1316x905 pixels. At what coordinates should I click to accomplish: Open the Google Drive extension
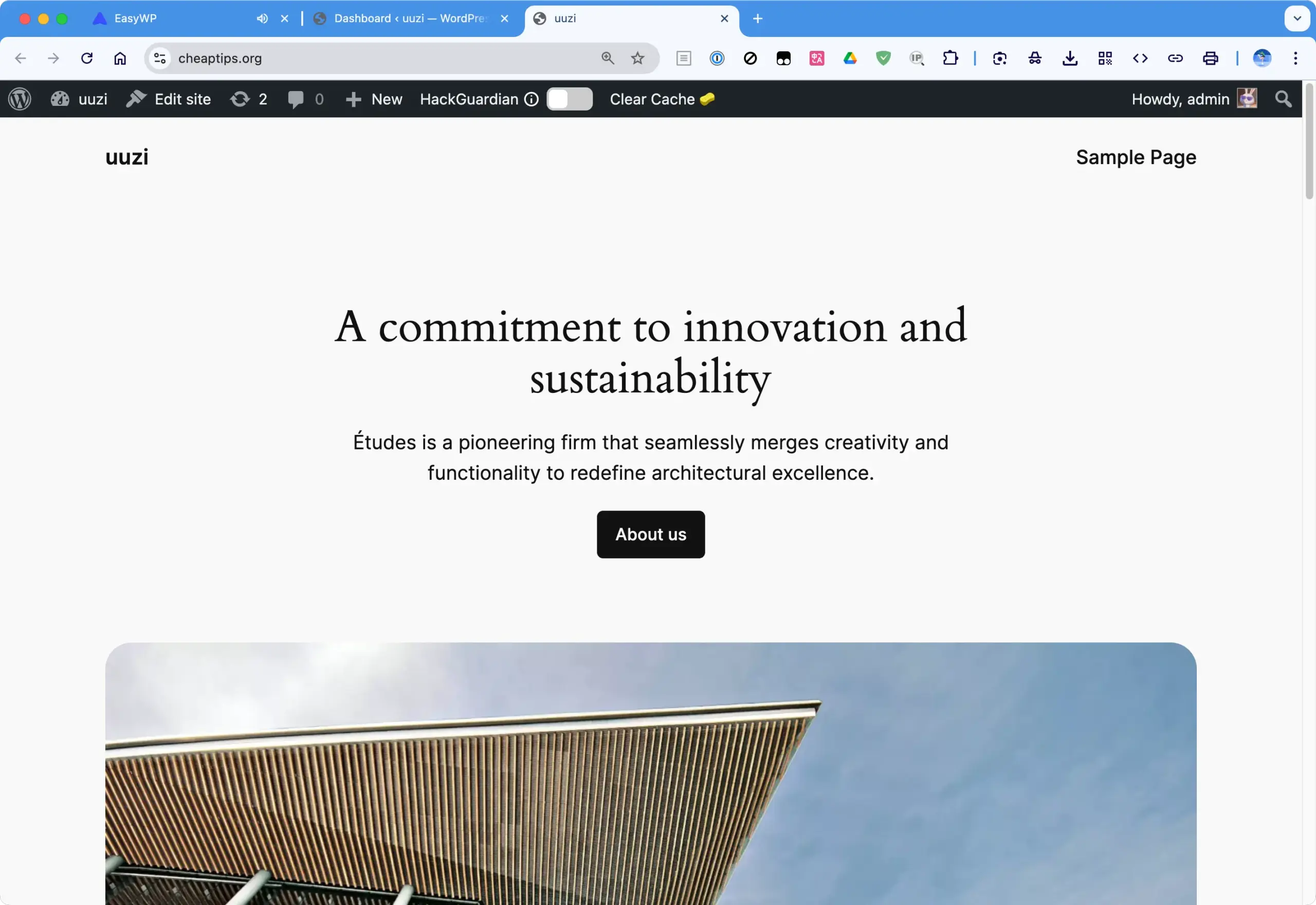850,59
